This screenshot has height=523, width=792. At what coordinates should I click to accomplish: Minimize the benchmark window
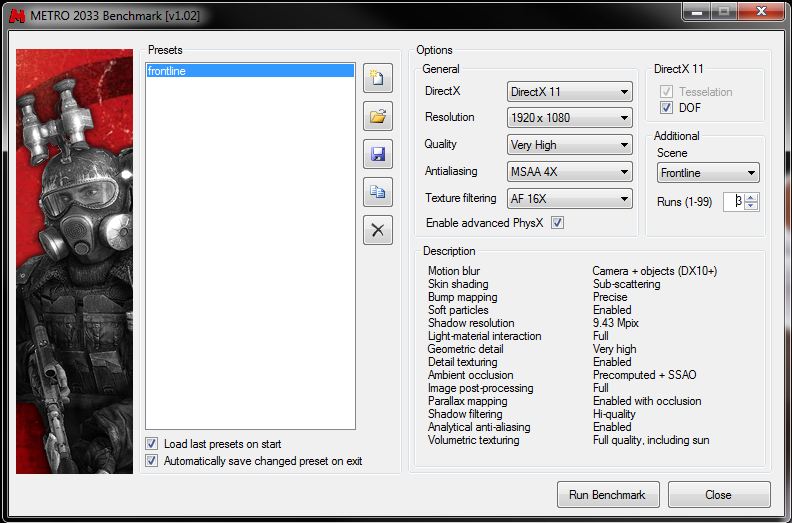697,11
